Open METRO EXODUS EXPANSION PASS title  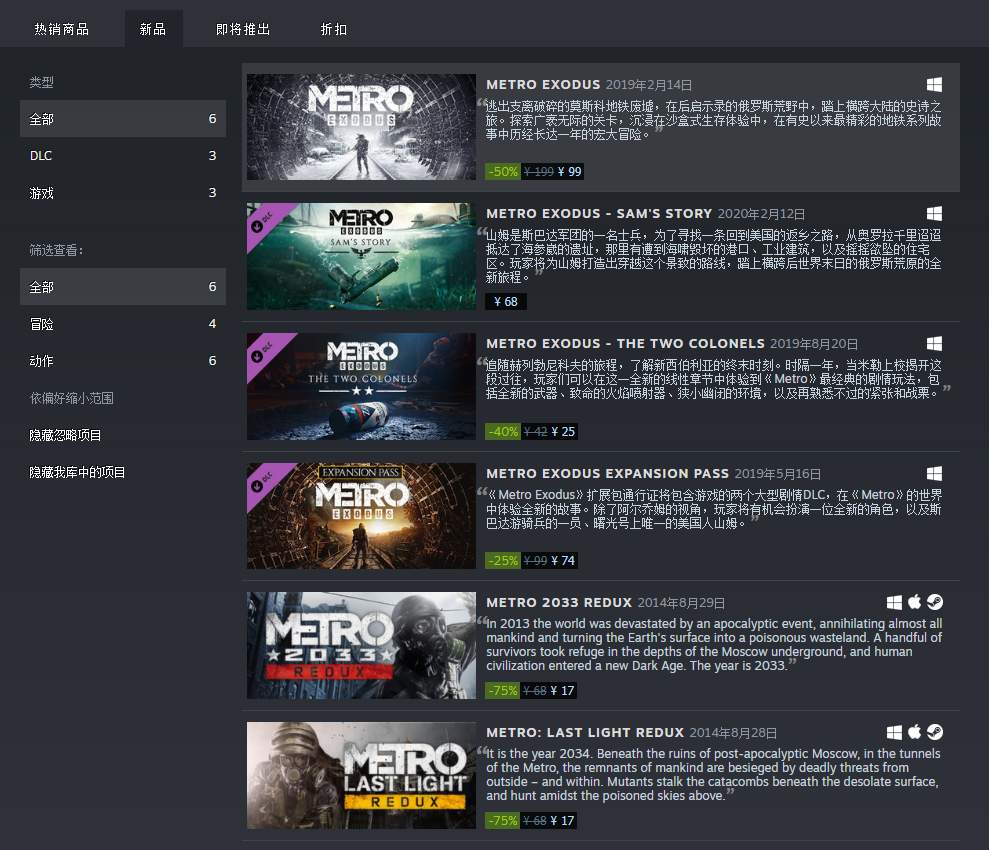[x=607, y=474]
